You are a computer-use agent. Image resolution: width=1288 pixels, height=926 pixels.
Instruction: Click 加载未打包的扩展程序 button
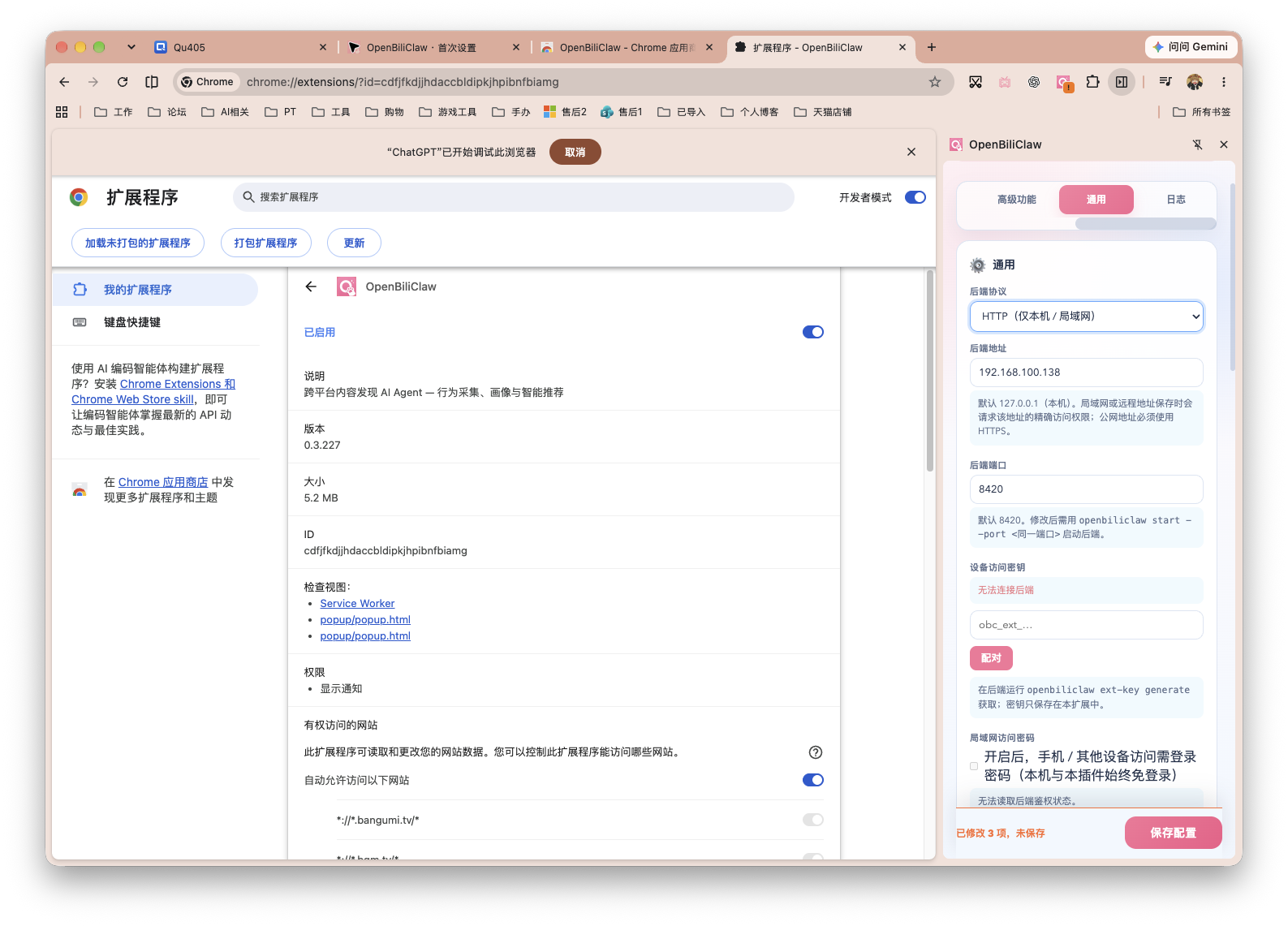click(138, 243)
